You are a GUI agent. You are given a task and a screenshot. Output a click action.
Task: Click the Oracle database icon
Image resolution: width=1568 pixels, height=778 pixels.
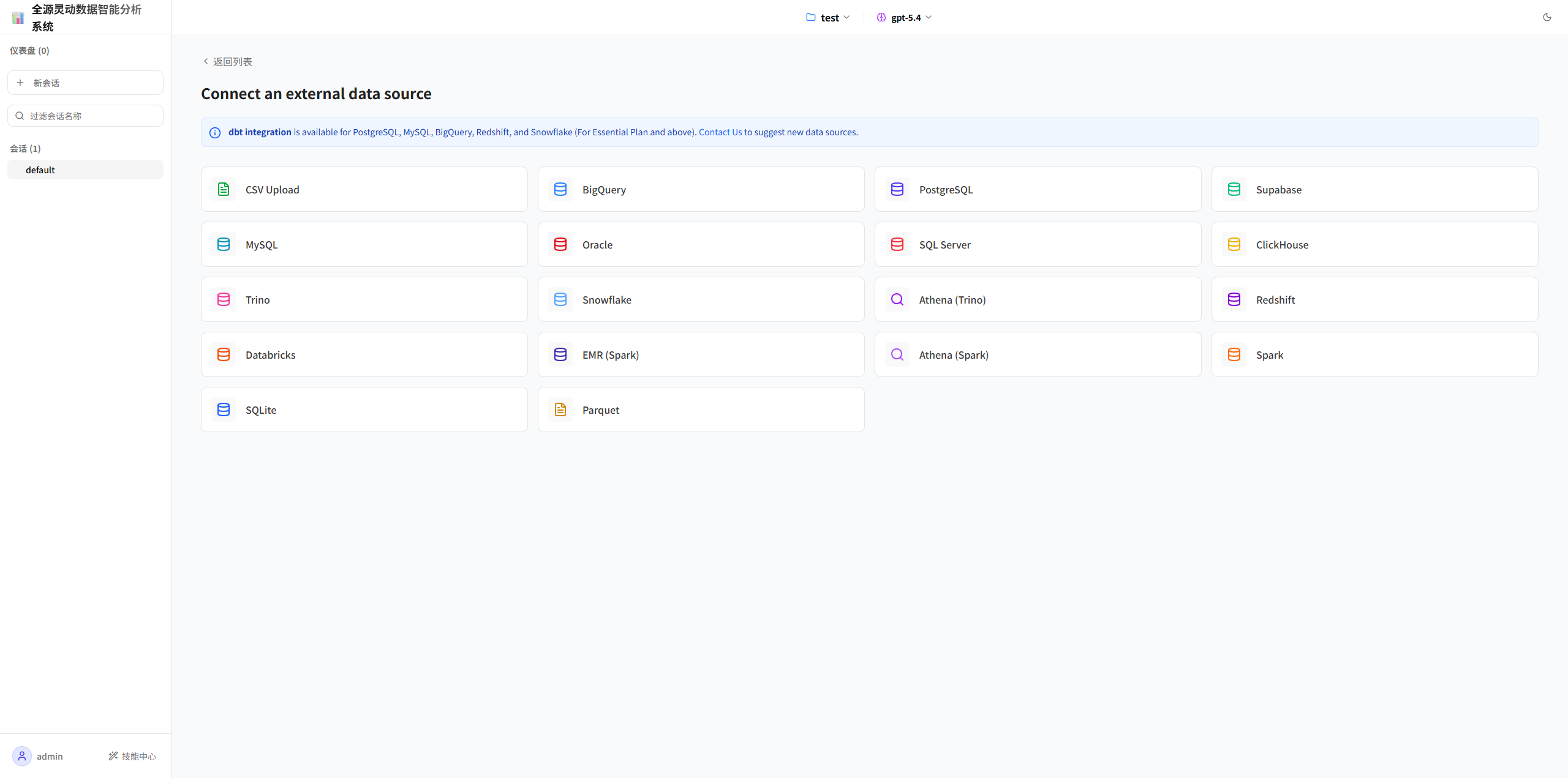pyautogui.click(x=560, y=244)
